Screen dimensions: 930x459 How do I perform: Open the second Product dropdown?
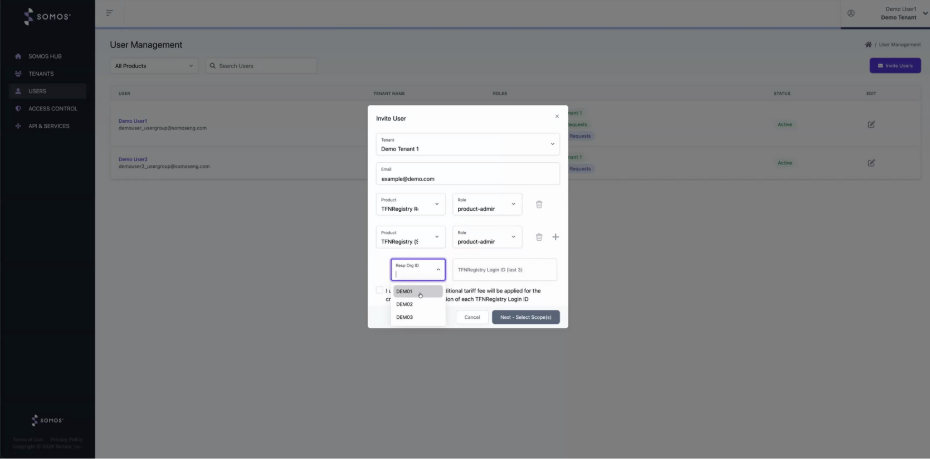410,237
